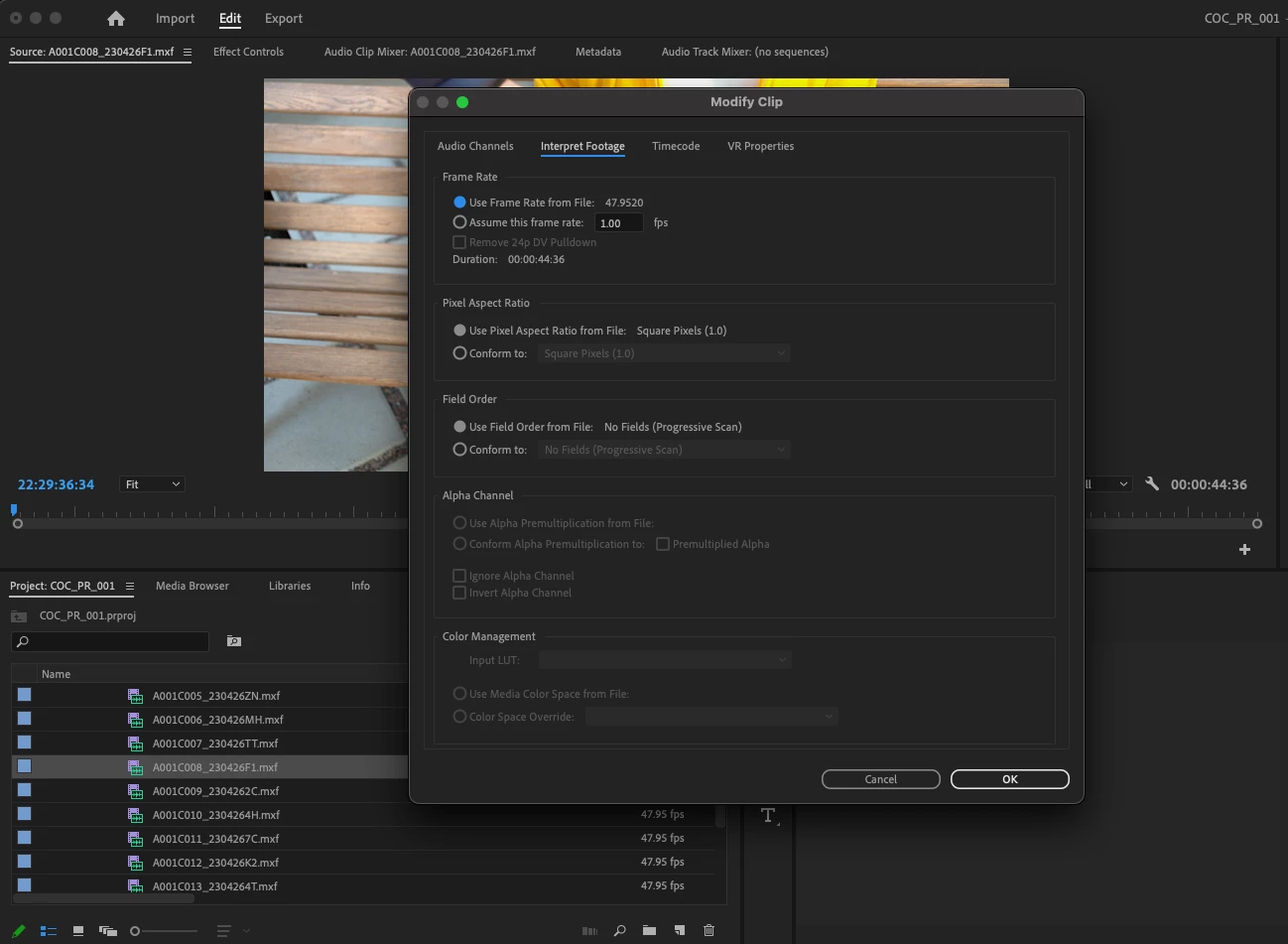Open the sort icons dropdown in Project footer

click(x=233, y=931)
